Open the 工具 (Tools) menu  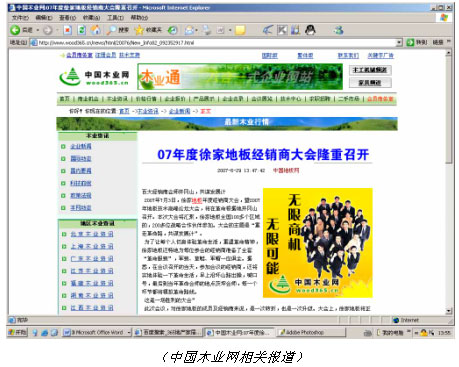[115, 17]
